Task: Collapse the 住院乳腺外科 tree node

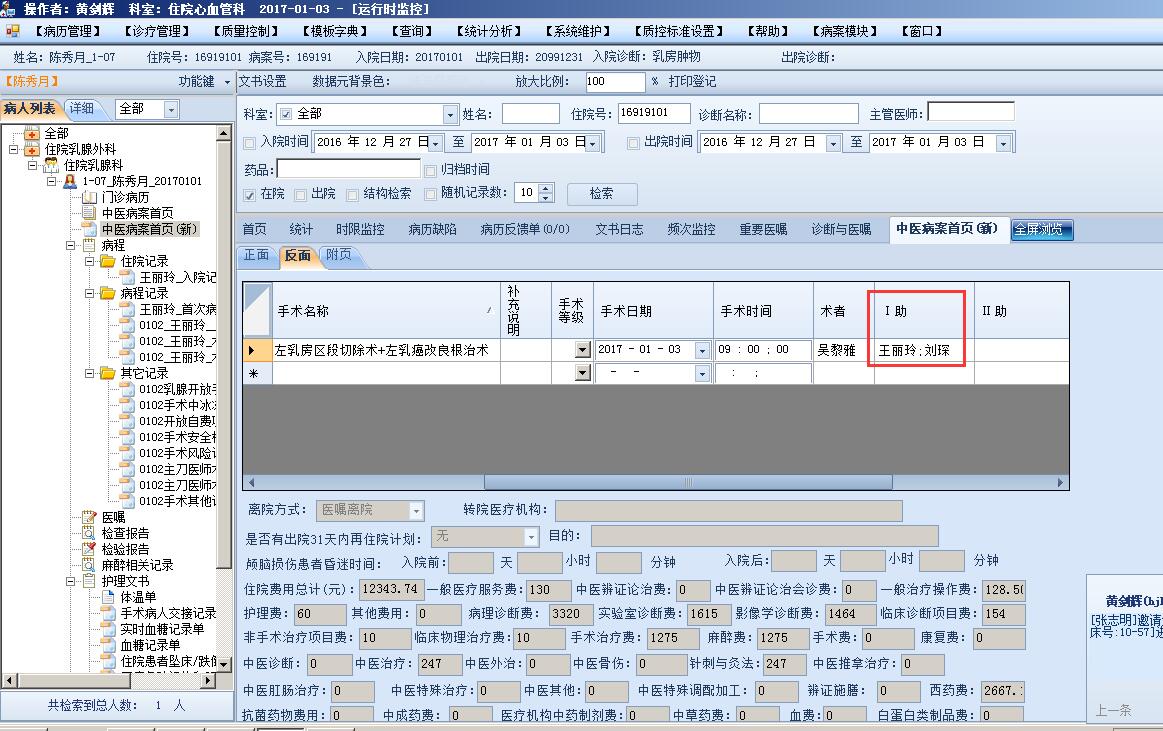Action: [x=13, y=149]
